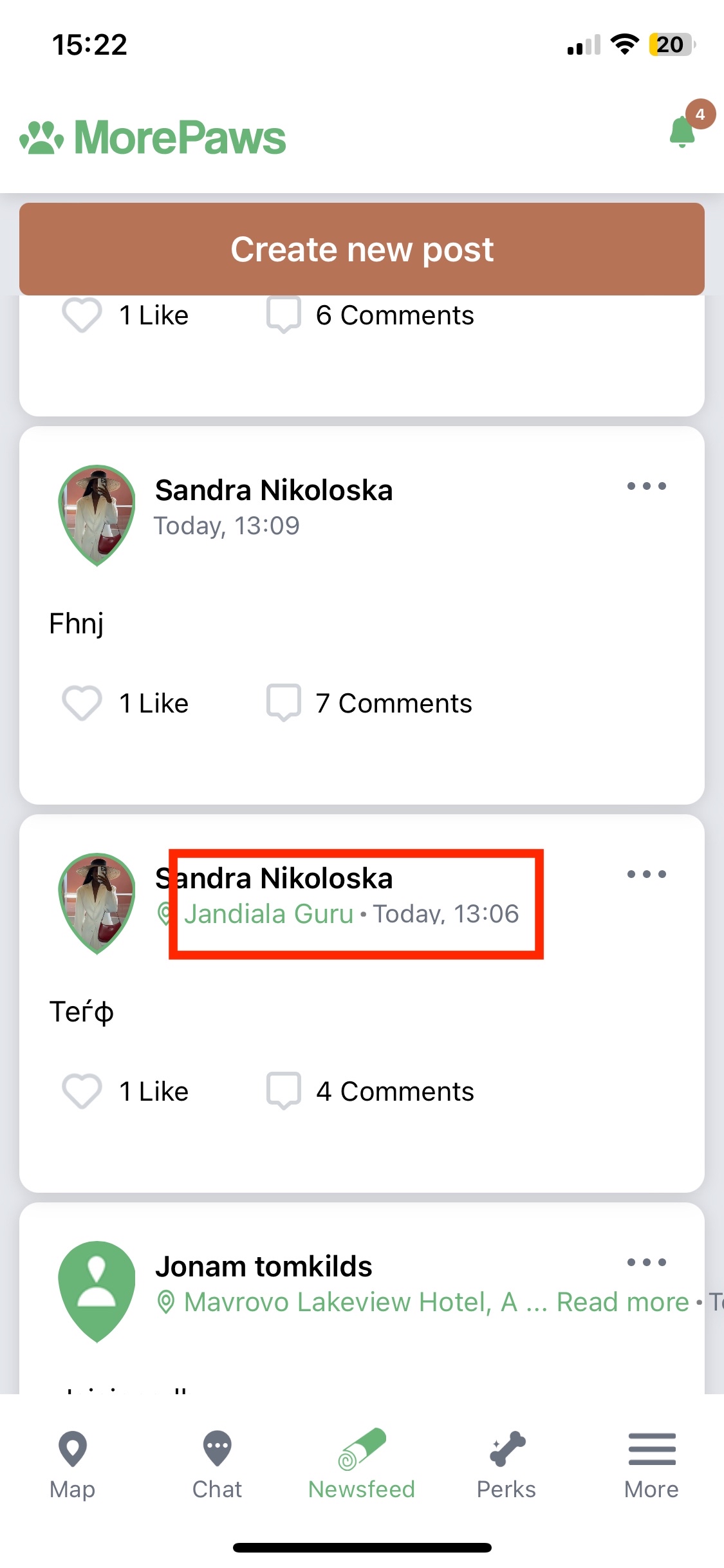Expand "Read more" on Mavrovo location

pos(622,1302)
